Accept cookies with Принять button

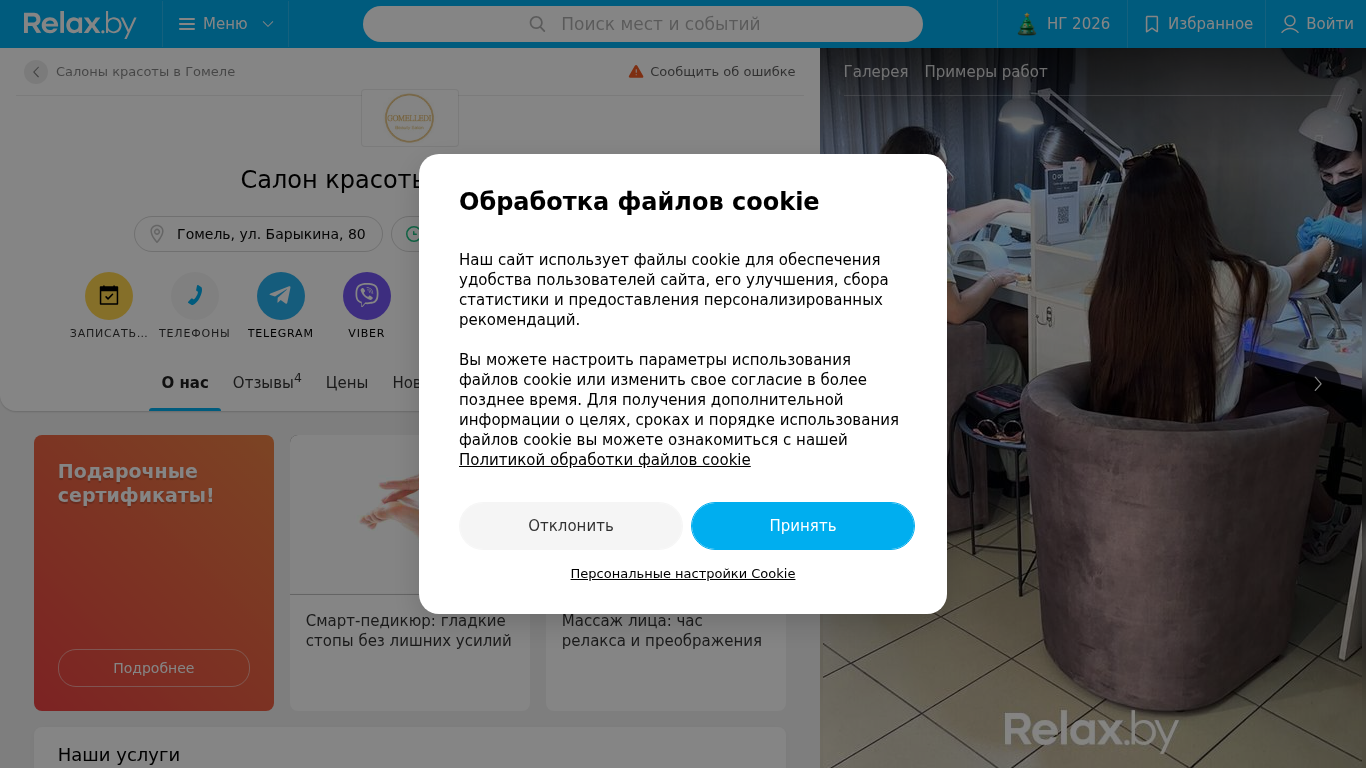803,526
